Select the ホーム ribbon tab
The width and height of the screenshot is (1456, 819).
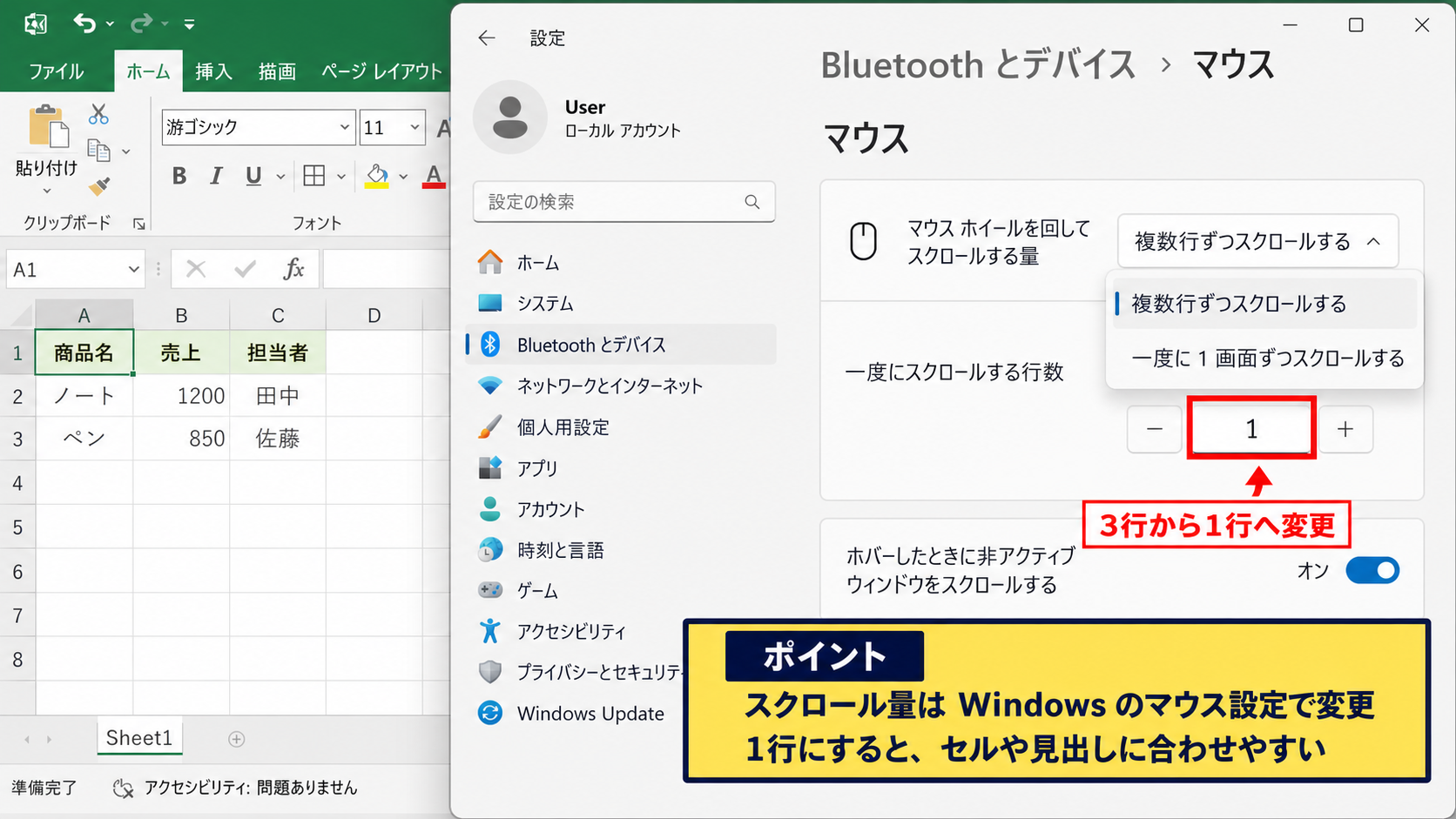click(x=148, y=71)
